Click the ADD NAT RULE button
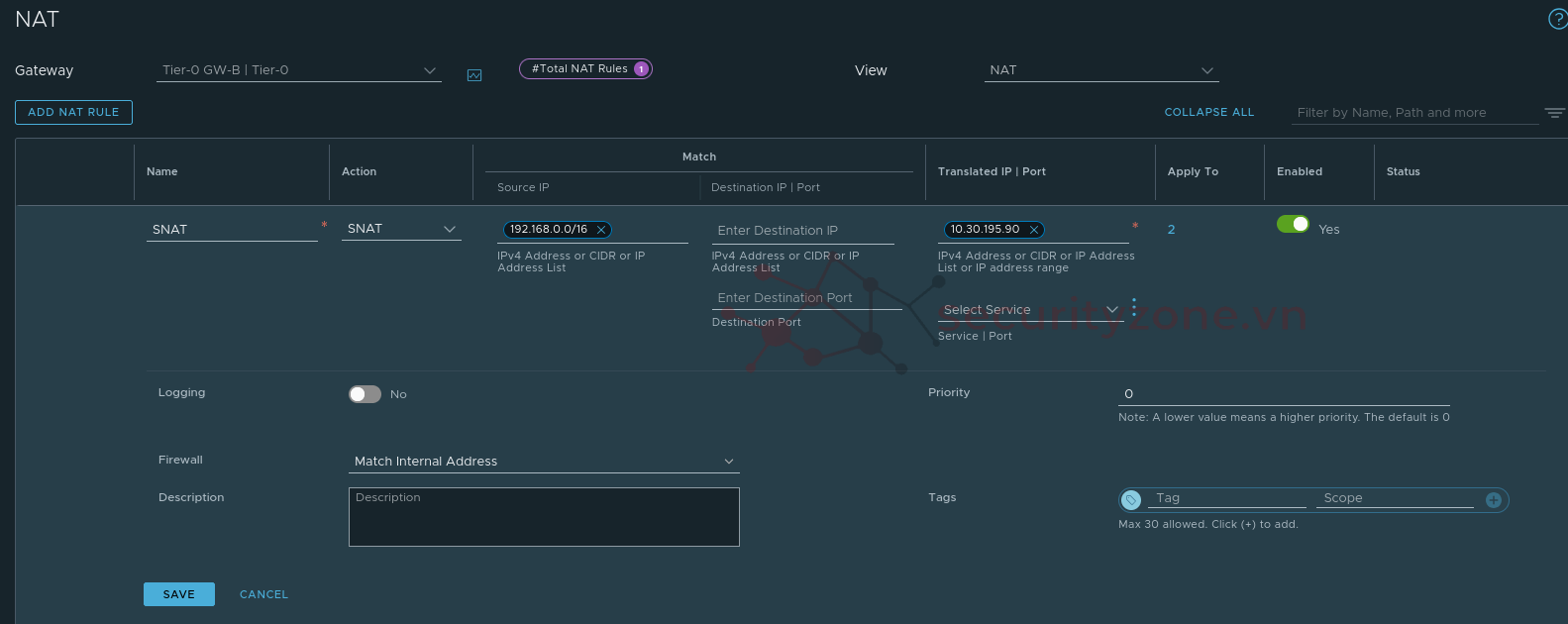1568x624 pixels. 73,113
